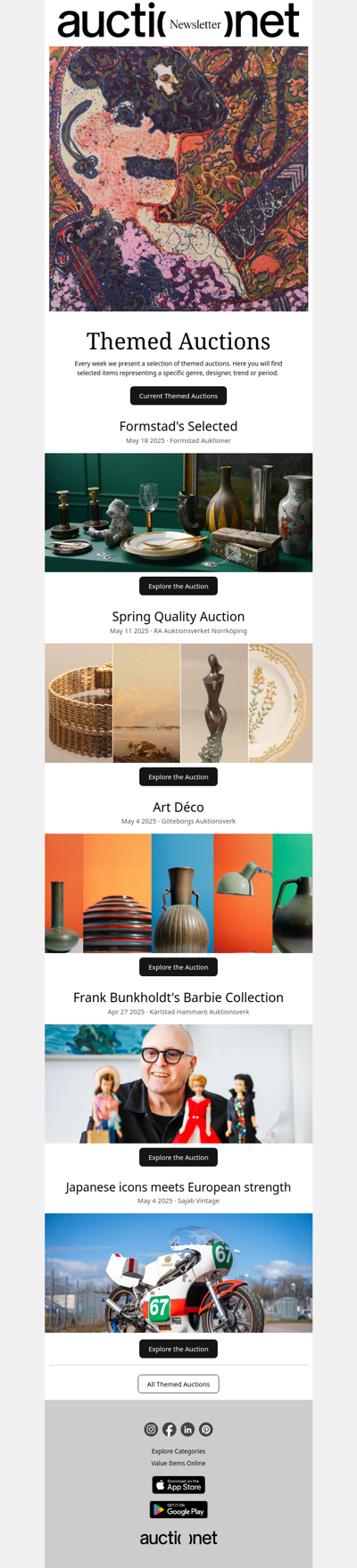
Task: Click the auctionet logo in the footer
Action: click(178, 1538)
